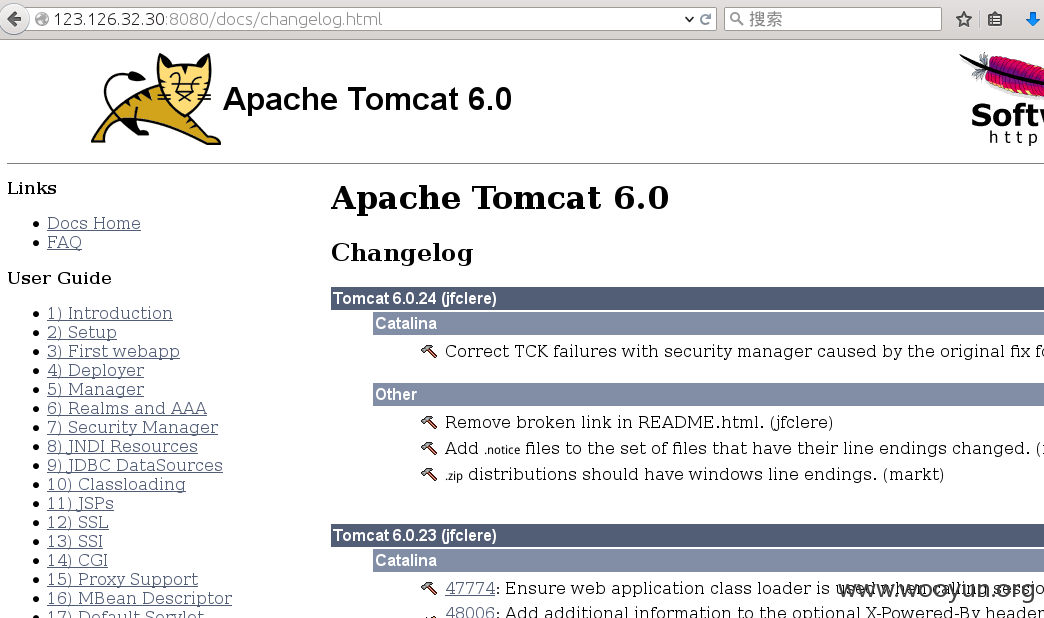Click the User Guide sidebar heading
The width and height of the screenshot is (1044, 618).
59,278
